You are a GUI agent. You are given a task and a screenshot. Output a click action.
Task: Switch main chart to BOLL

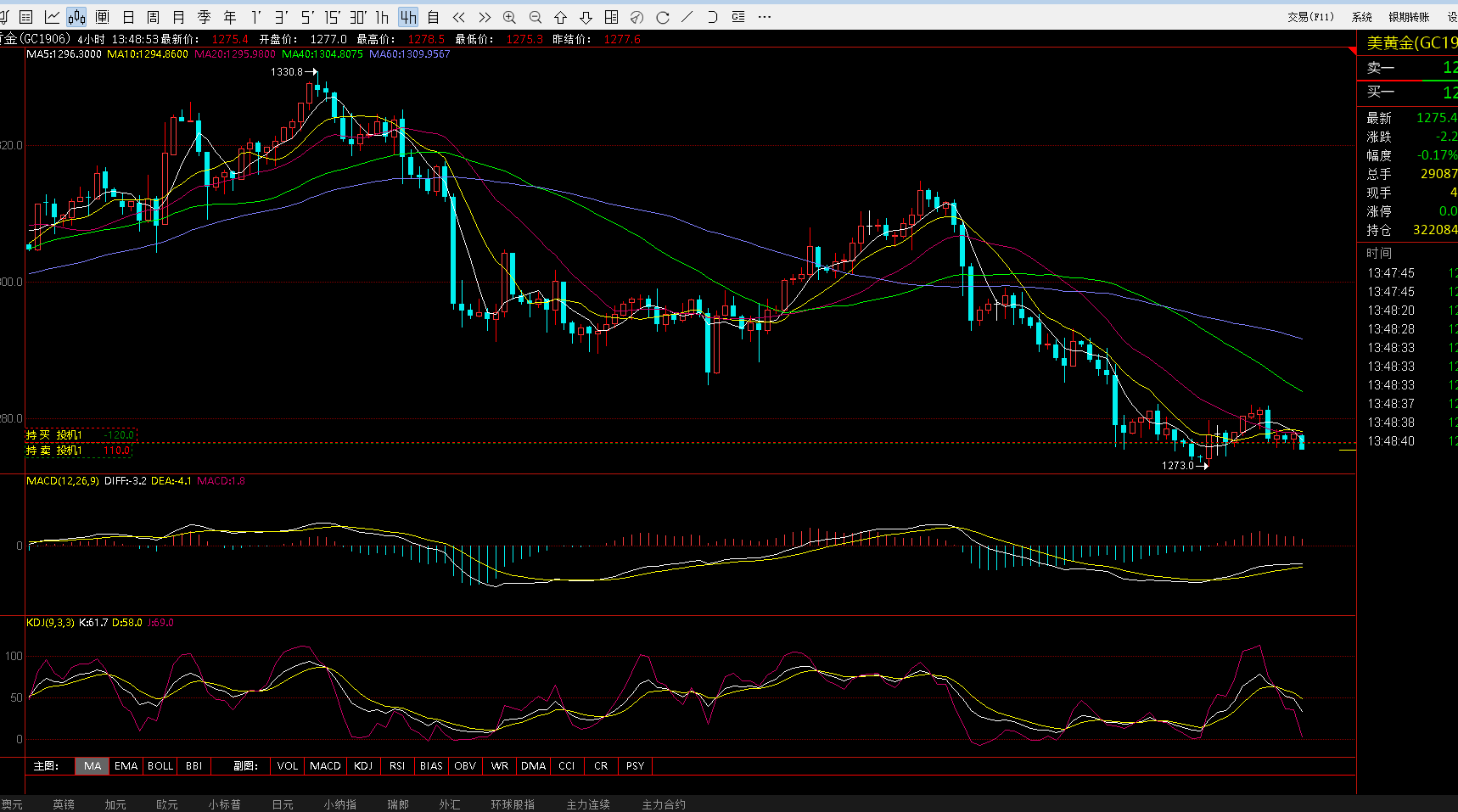tap(160, 766)
